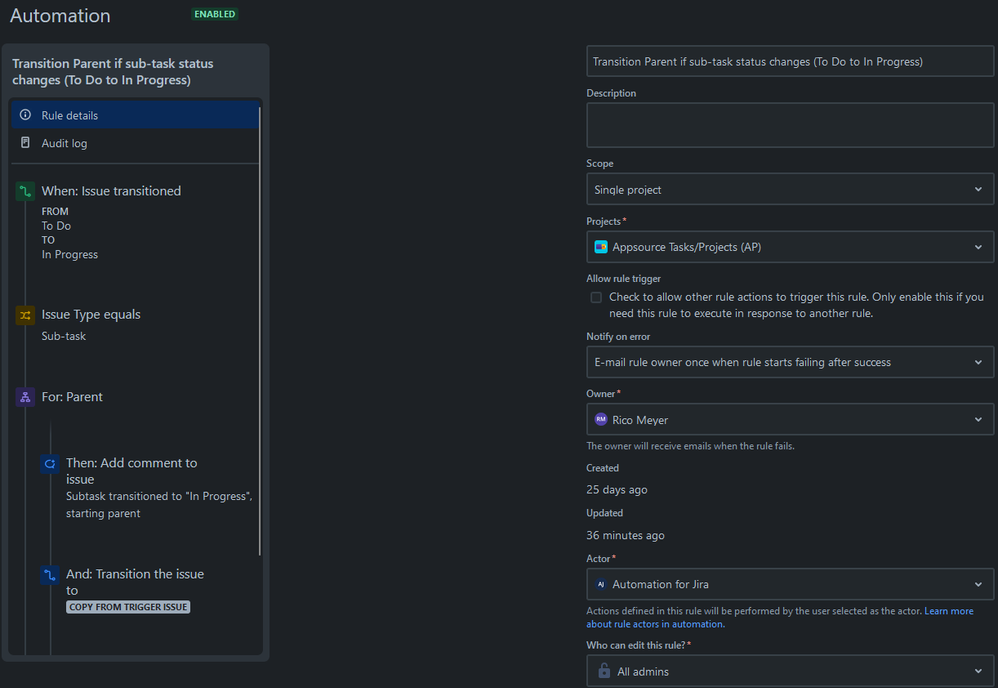Click the Description text area

pyautogui.click(x=789, y=125)
